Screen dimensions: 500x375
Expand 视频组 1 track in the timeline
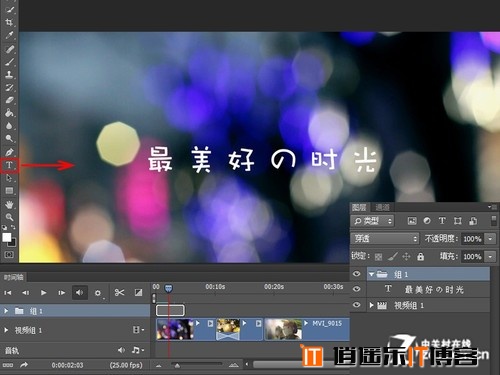point(6,330)
